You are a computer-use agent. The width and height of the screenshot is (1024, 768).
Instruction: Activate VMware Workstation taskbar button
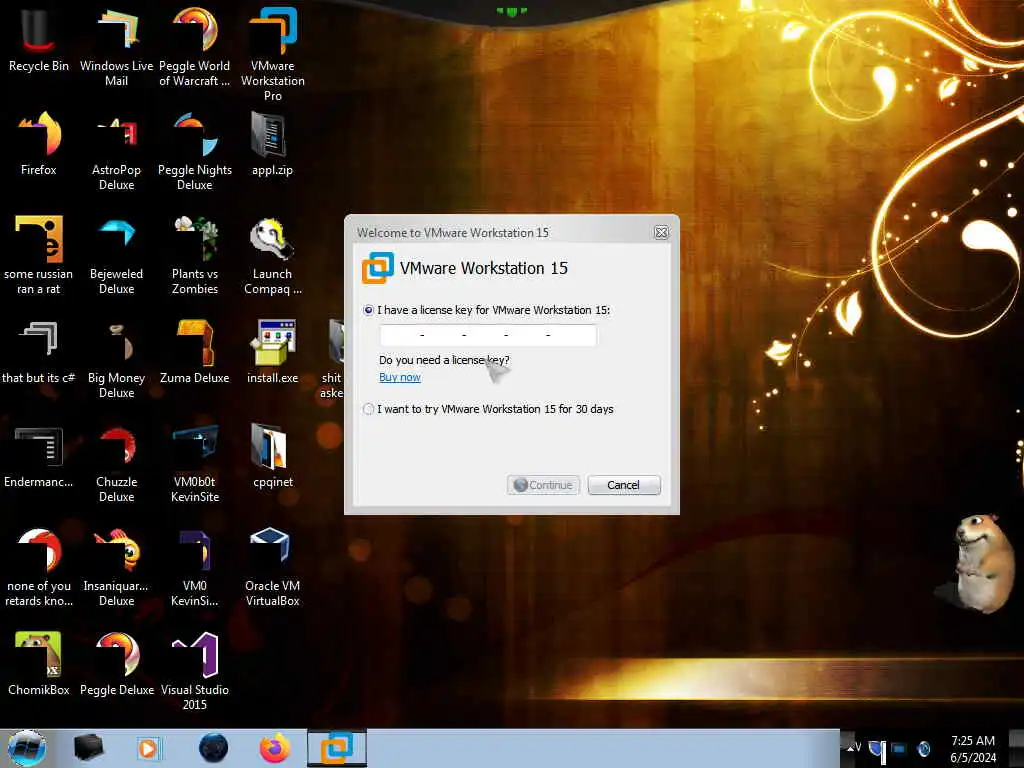337,748
